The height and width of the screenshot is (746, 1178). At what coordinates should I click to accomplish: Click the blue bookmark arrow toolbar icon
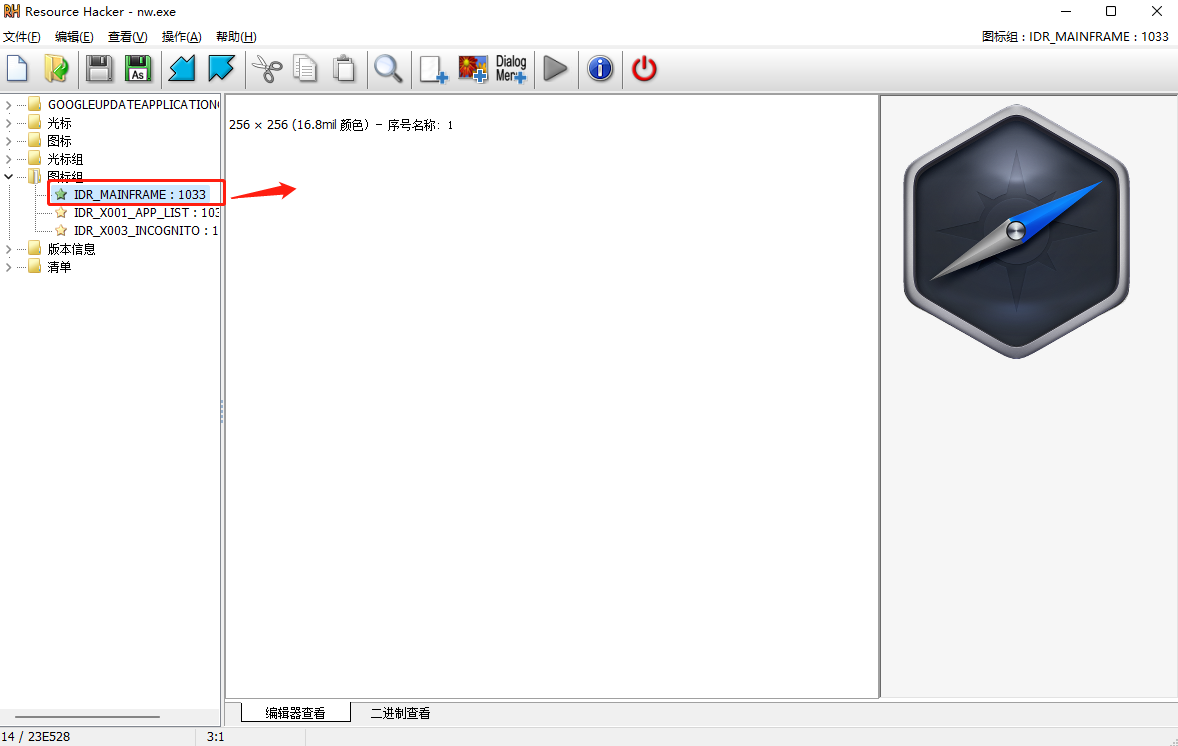(x=222, y=68)
